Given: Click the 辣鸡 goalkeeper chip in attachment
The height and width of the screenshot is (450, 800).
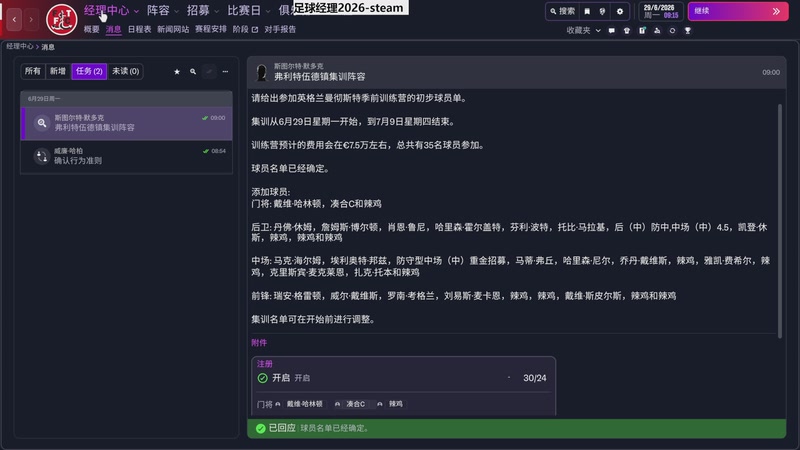Looking at the screenshot, I should tap(395, 404).
